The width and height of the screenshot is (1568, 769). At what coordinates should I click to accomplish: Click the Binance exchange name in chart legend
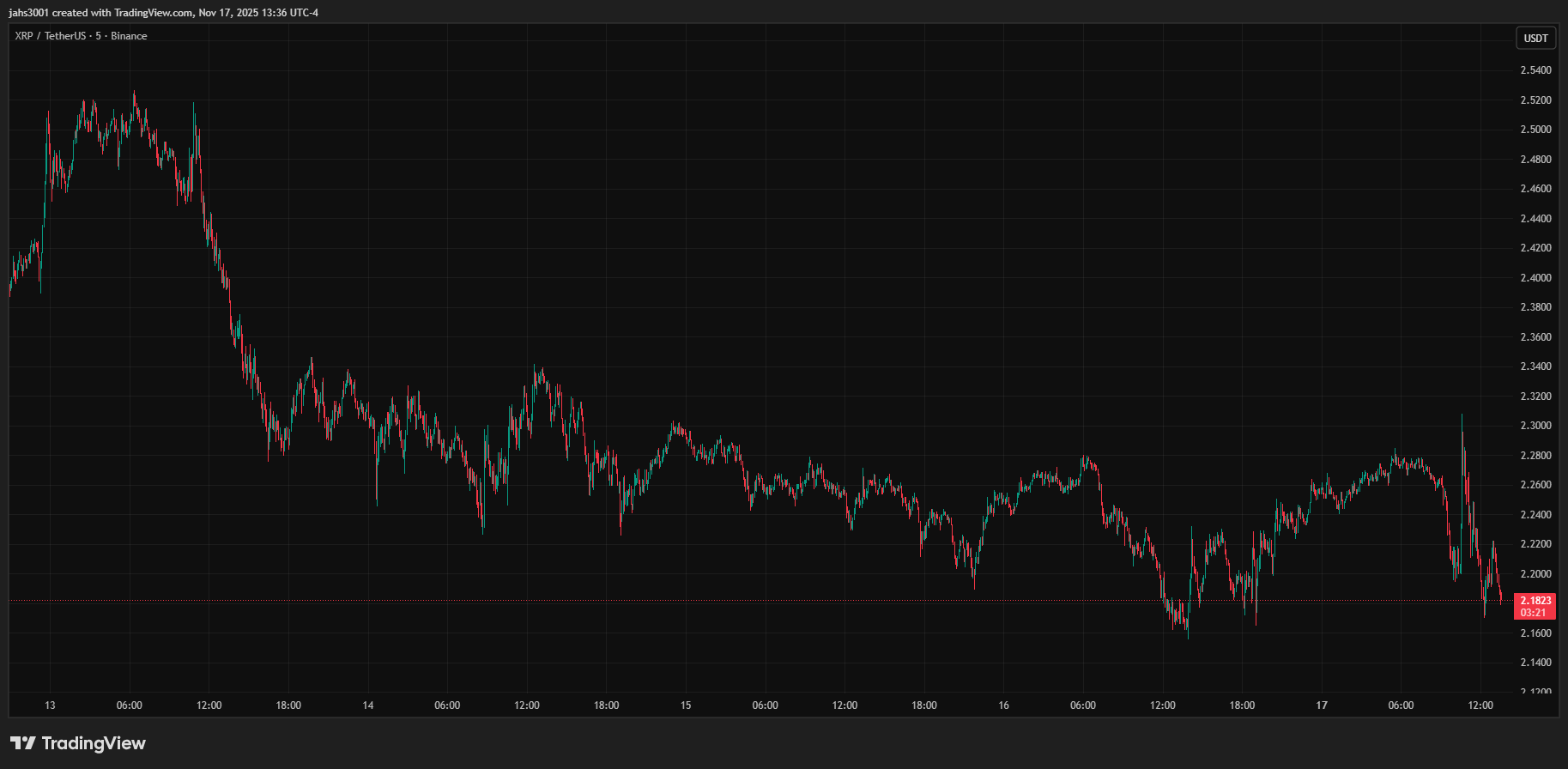coord(129,36)
